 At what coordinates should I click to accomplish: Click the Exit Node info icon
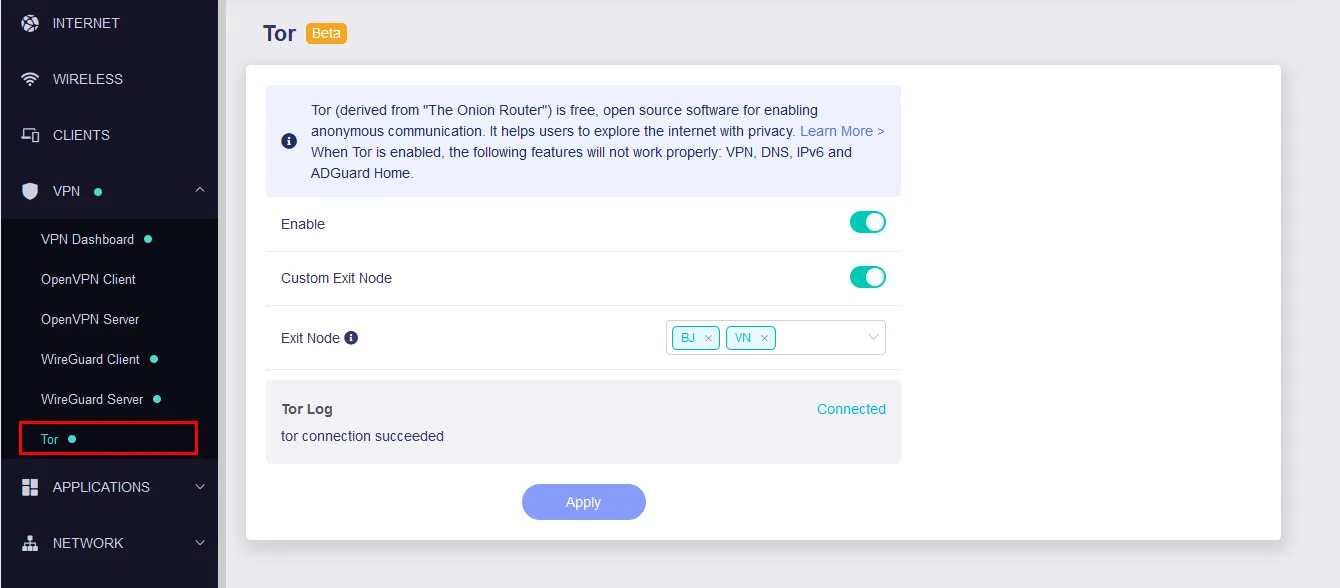tap(351, 338)
